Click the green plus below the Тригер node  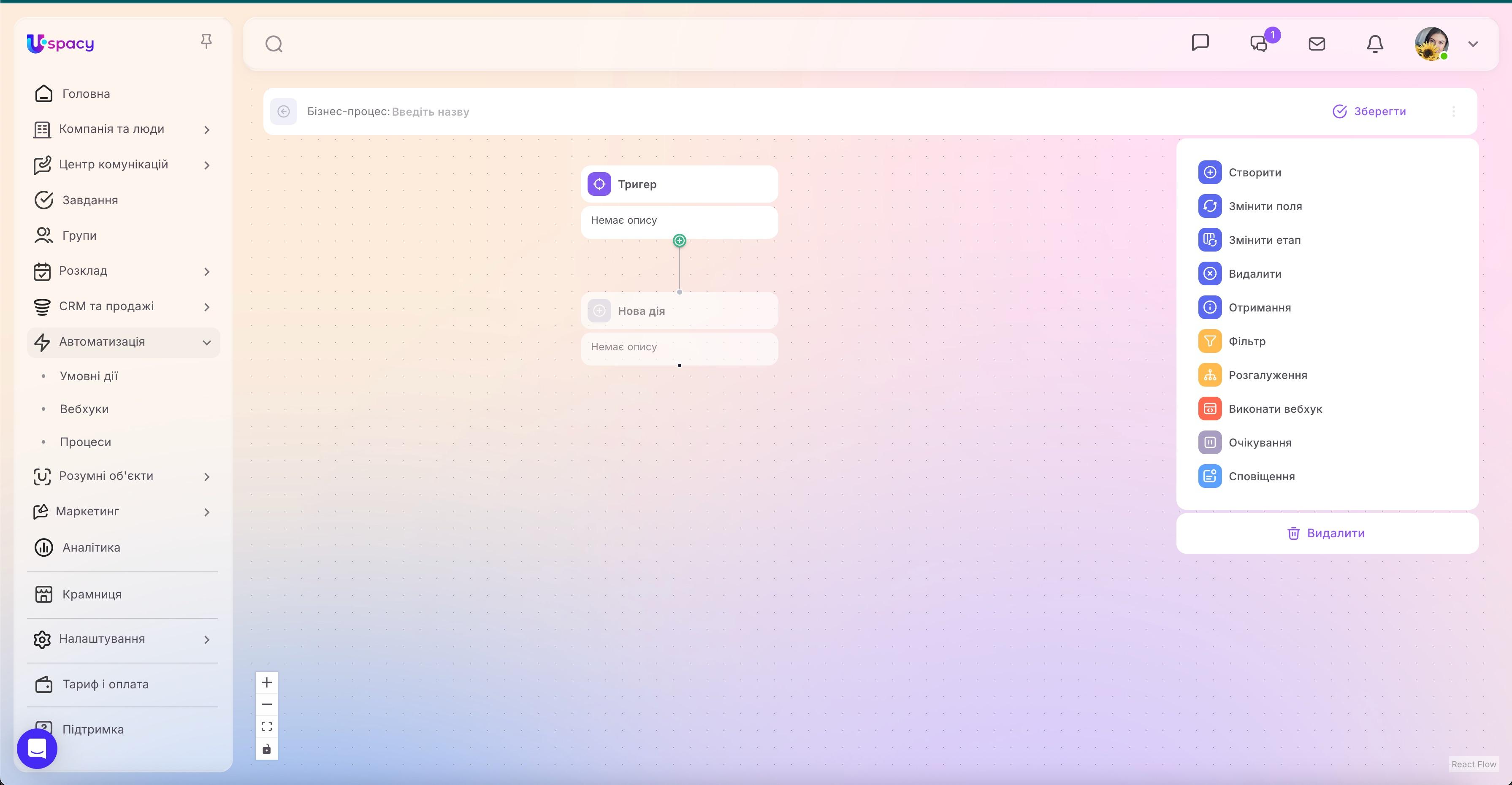679,240
